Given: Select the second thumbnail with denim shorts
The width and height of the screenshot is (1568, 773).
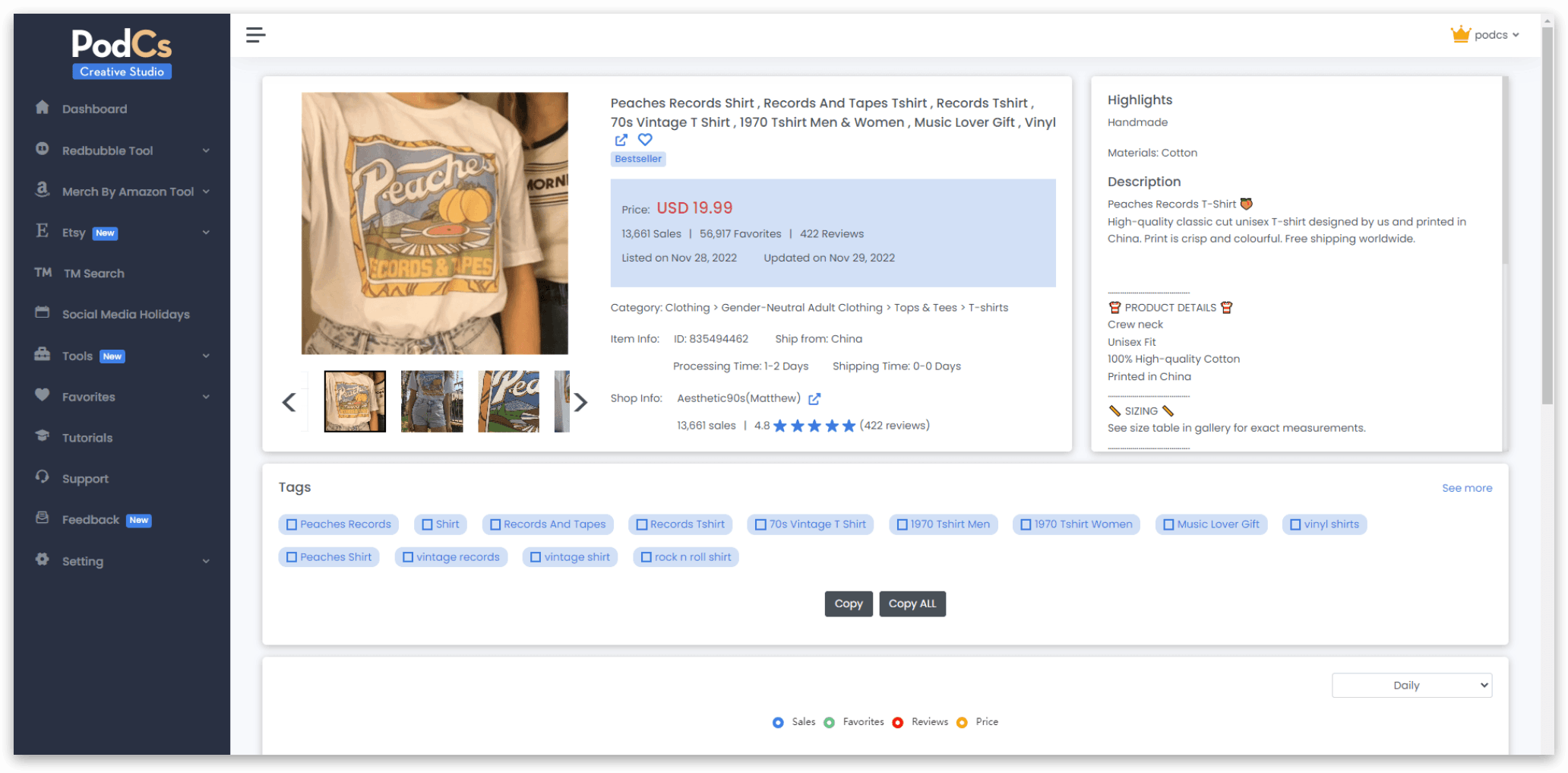Looking at the screenshot, I should pos(432,401).
